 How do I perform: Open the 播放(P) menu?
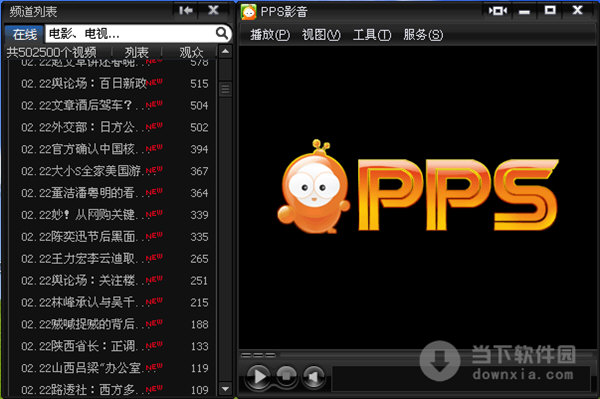(x=270, y=35)
